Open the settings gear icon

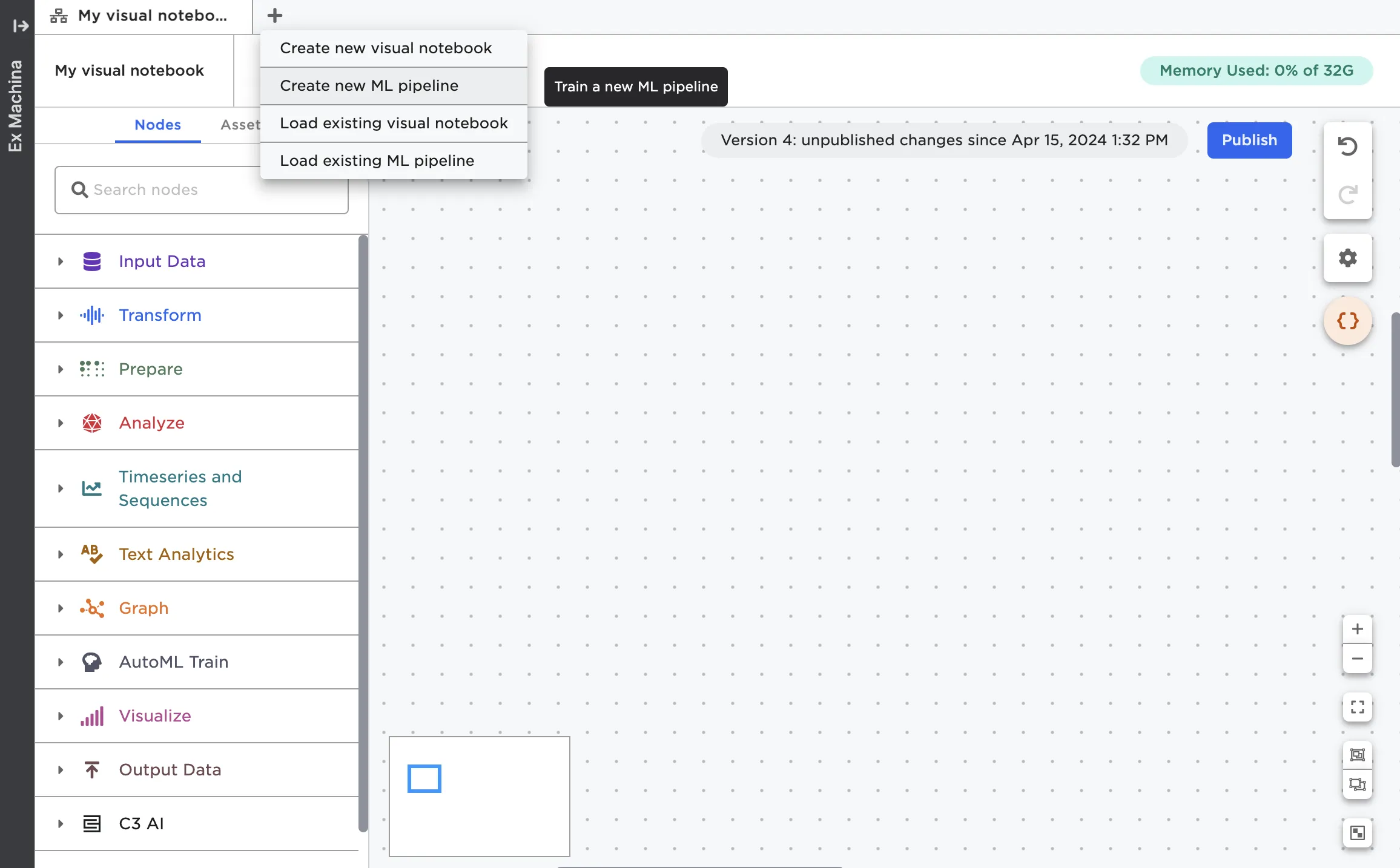point(1347,258)
